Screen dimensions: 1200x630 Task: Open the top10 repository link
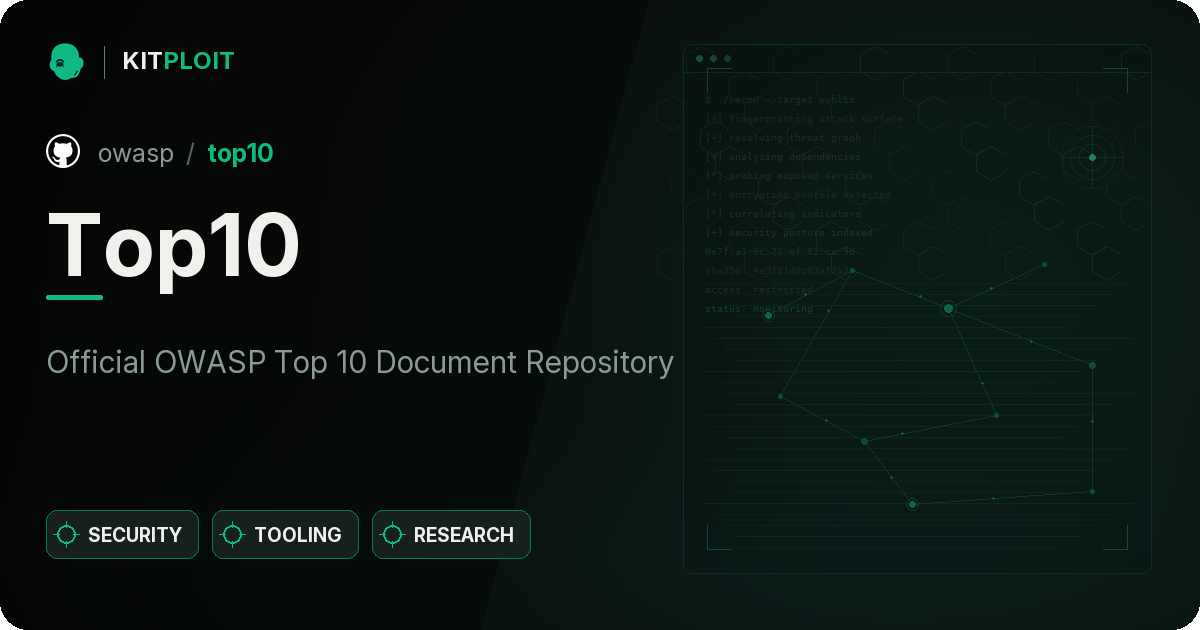click(240, 153)
